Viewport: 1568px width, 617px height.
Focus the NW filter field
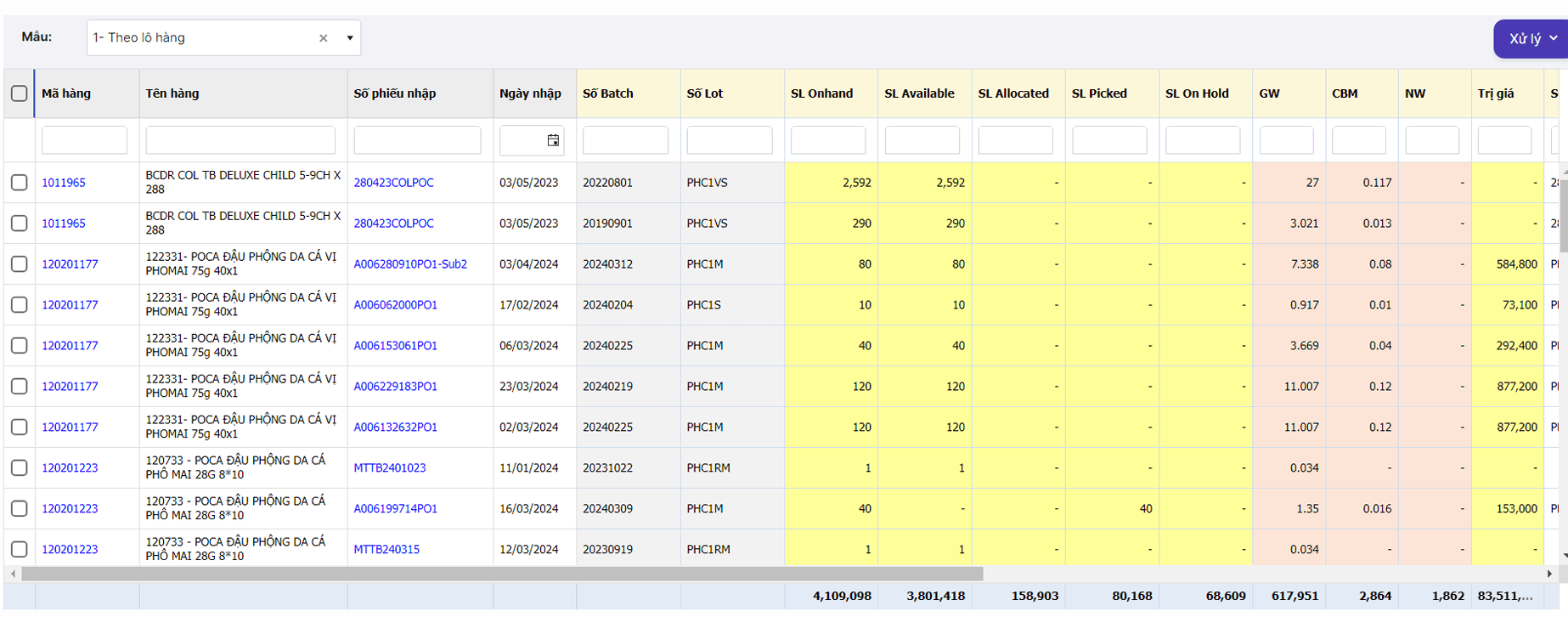pos(1432,140)
